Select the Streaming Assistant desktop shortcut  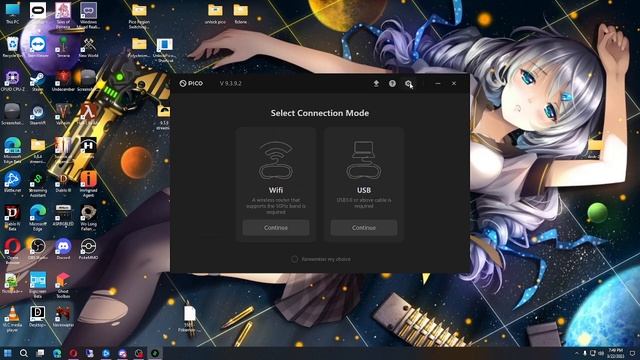pyautogui.click(x=38, y=184)
